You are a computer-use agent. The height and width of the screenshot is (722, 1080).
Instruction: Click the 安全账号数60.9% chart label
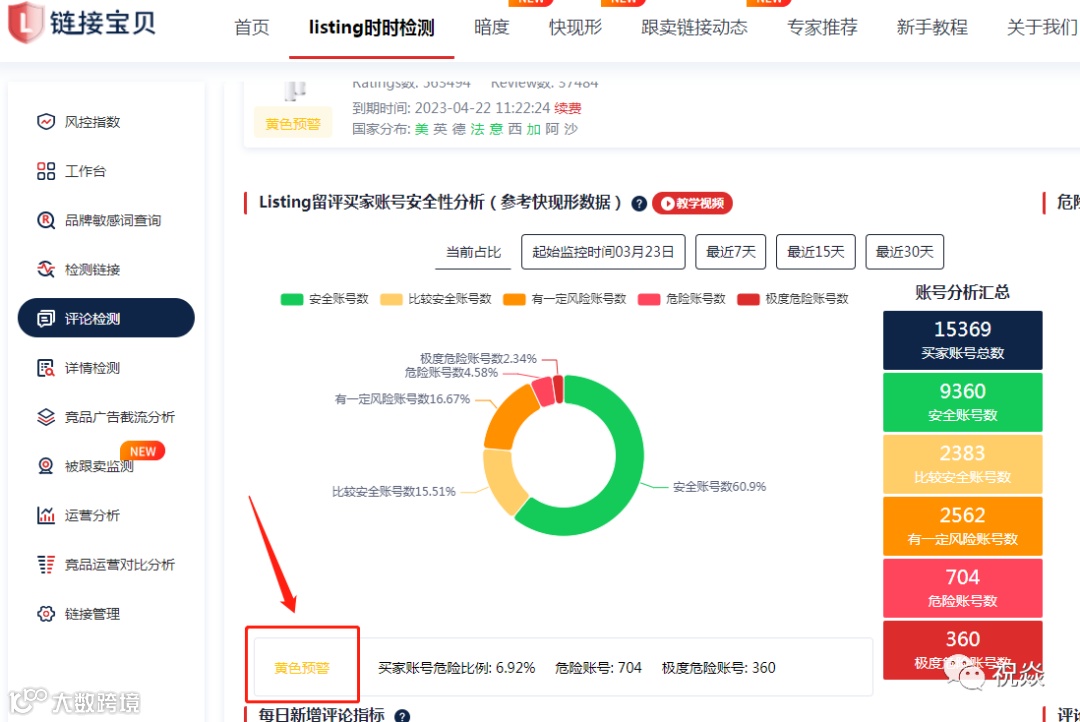coord(719,487)
